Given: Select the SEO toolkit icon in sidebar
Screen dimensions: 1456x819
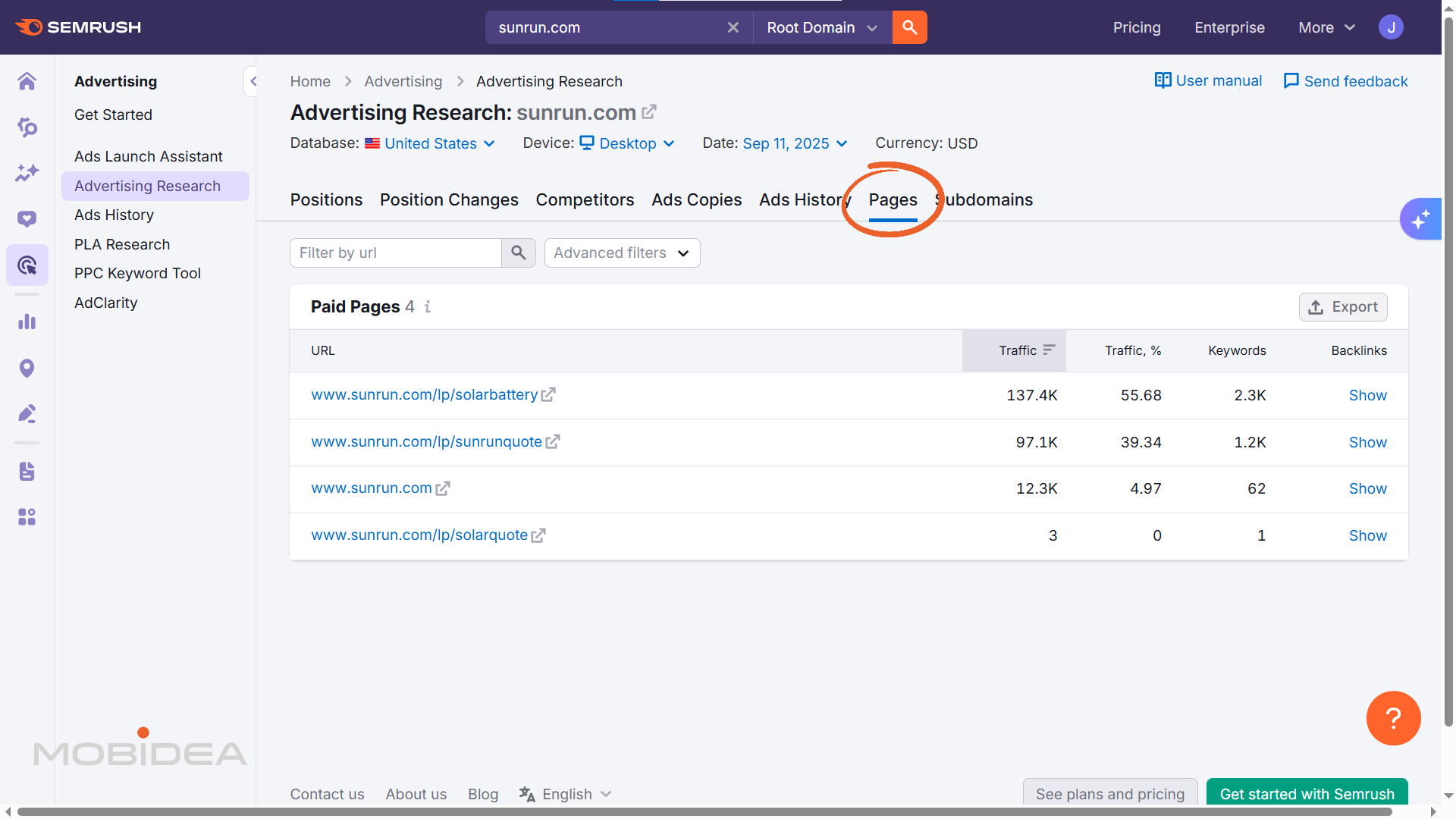Looking at the screenshot, I should [27, 127].
